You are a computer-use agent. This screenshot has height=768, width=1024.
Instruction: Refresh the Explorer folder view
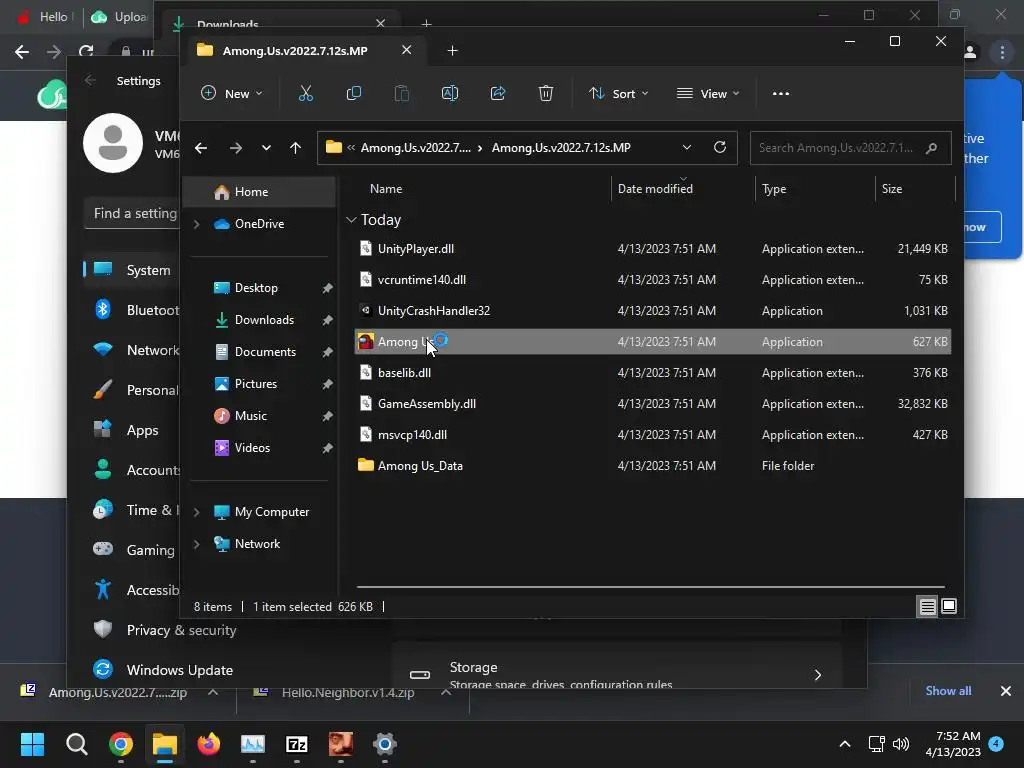click(720, 147)
